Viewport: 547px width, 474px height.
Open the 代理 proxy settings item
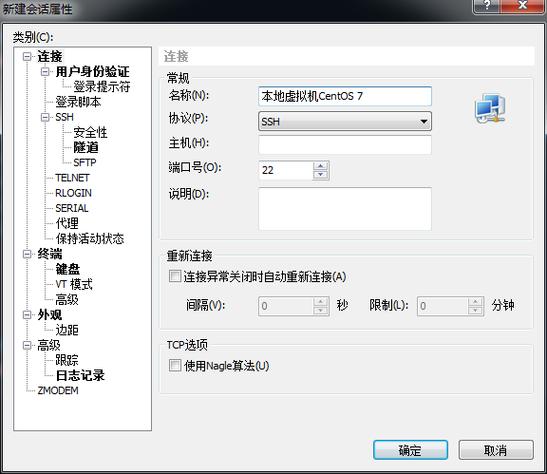[x=67, y=223]
